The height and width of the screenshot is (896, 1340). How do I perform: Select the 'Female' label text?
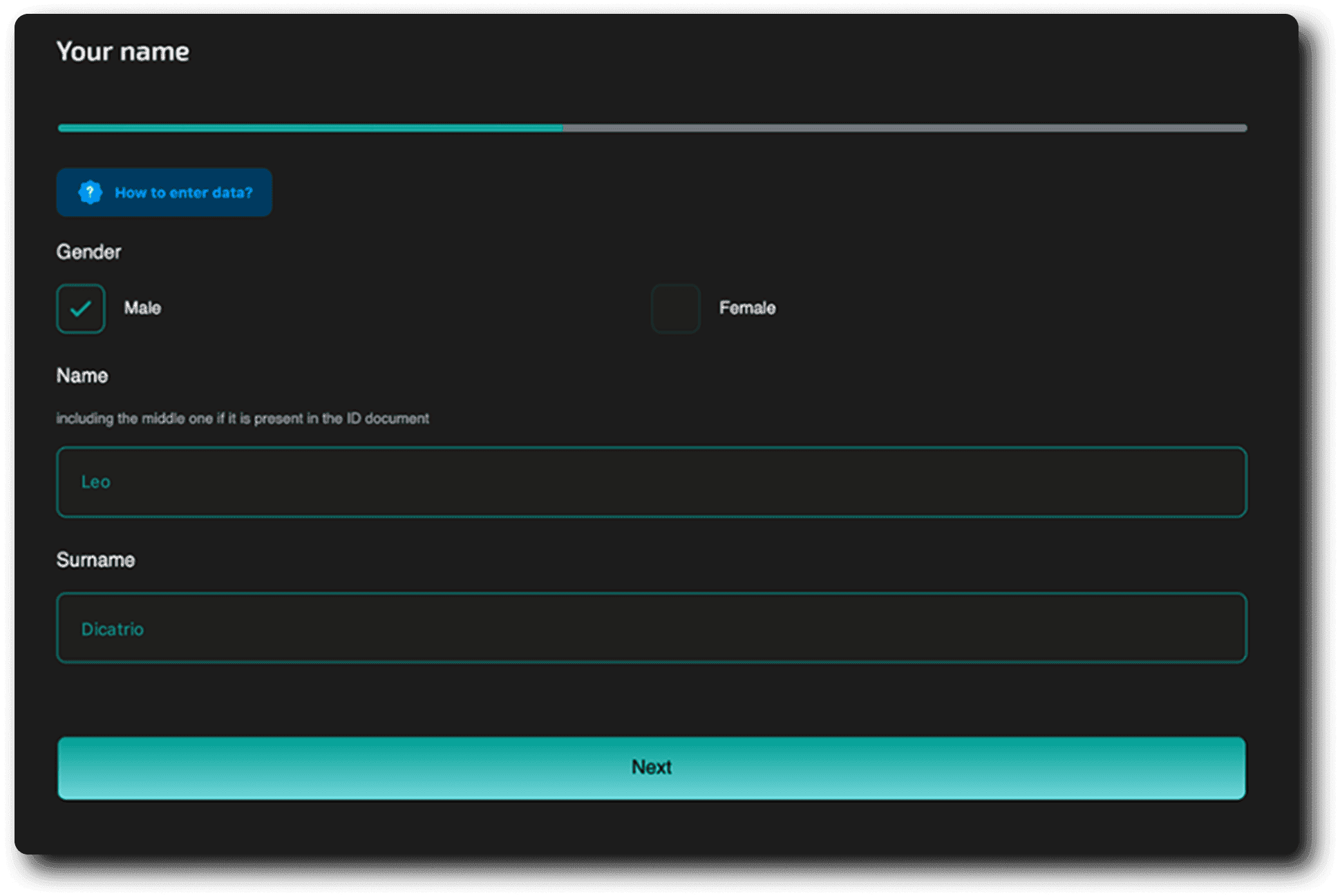[747, 308]
